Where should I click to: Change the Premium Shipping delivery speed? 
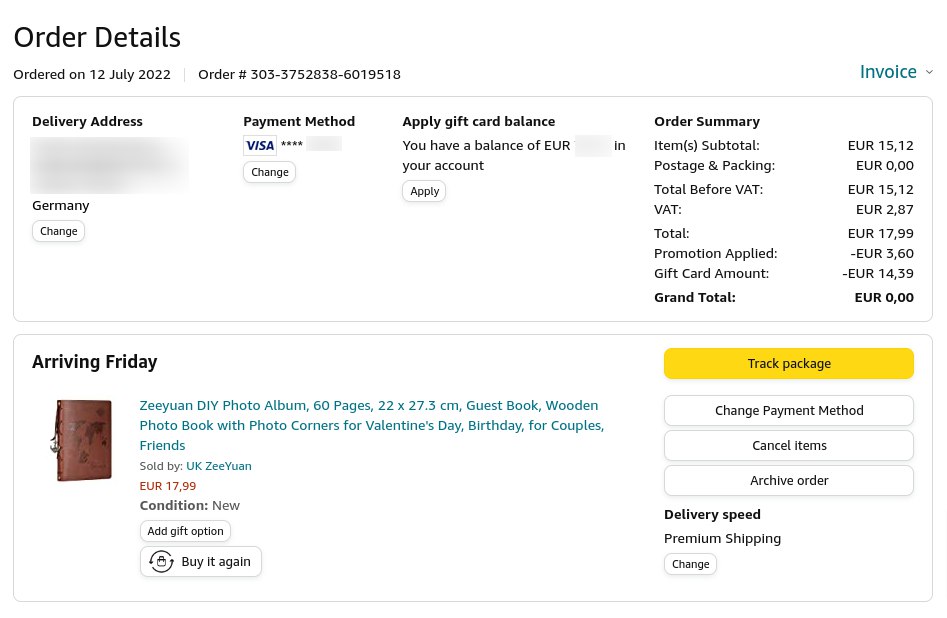tap(690, 564)
